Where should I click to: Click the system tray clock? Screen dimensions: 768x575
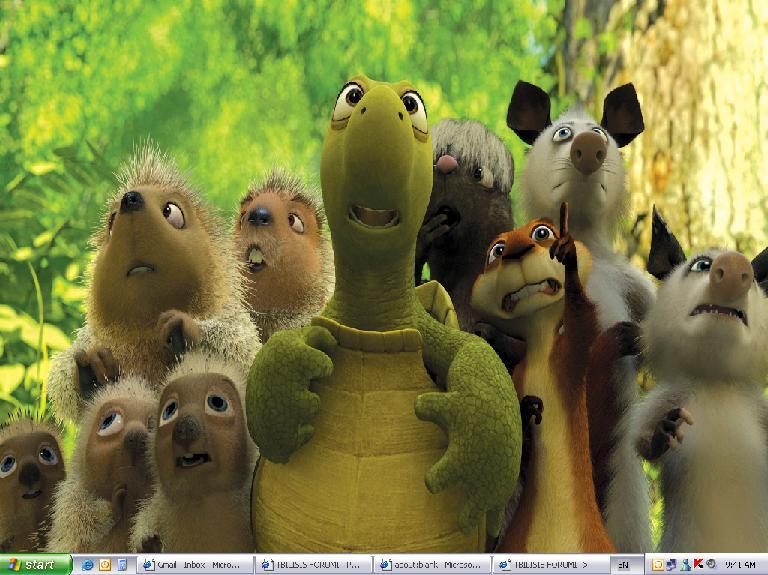tap(741, 565)
